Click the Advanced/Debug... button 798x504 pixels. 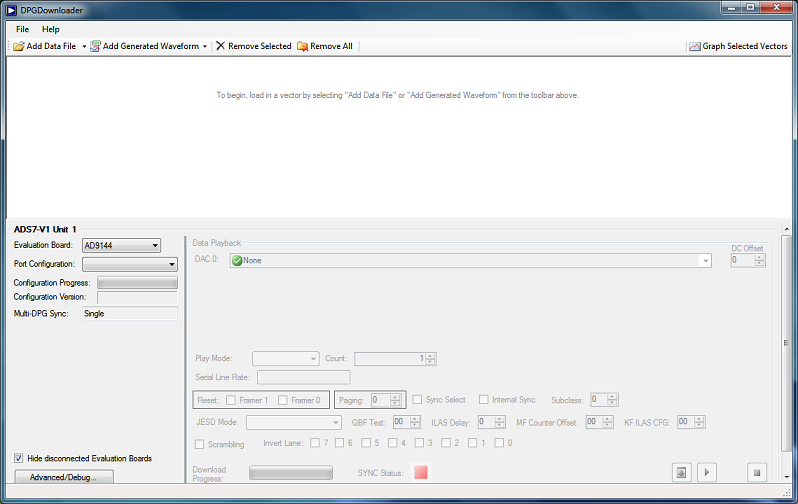[64, 477]
